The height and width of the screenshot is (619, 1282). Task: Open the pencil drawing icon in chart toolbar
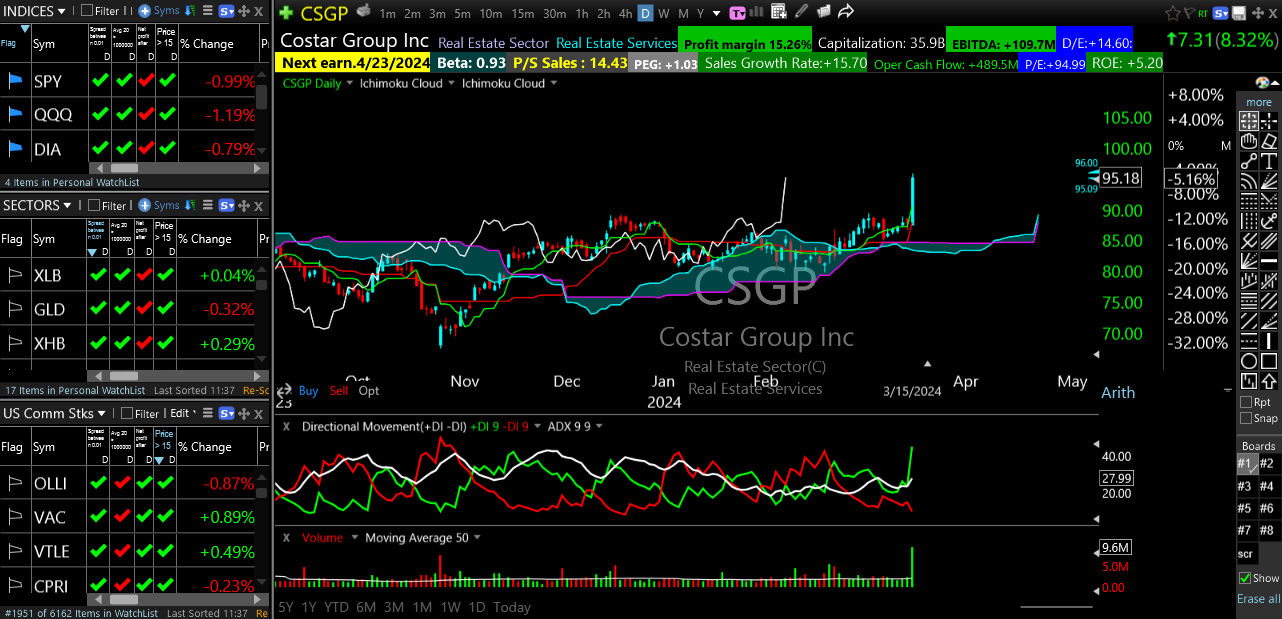point(801,12)
